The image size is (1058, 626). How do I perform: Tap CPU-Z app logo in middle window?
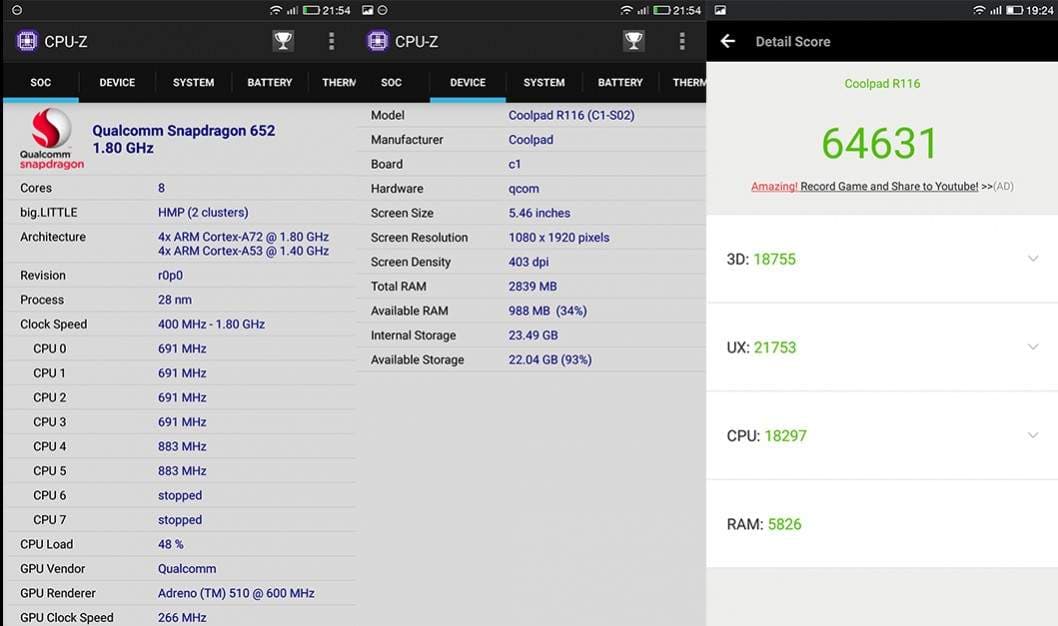(378, 41)
